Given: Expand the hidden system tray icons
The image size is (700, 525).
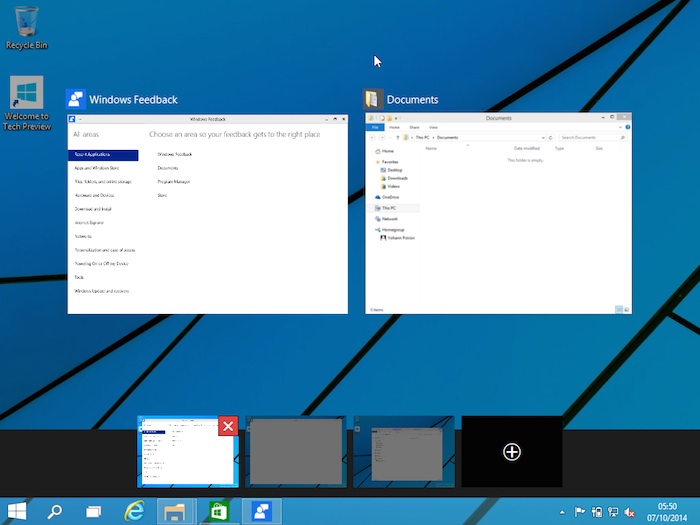Looking at the screenshot, I should click(562, 511).
